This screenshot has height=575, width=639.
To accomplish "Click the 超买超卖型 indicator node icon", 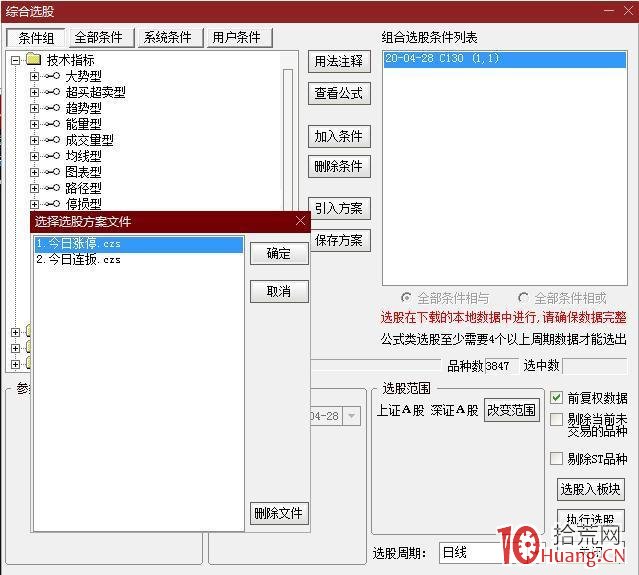I will tap(53, 92).
